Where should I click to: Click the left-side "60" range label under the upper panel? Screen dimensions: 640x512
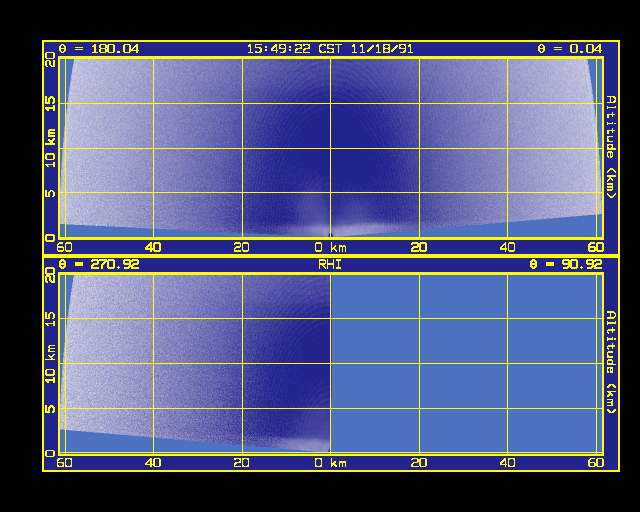click(64, 247)
